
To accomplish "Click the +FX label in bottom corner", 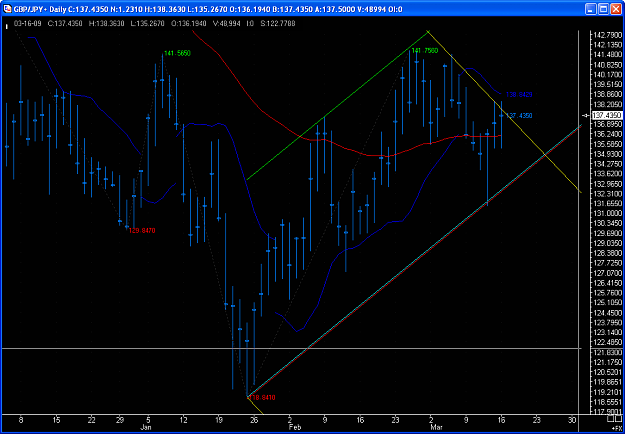I will pyautogui.click(x=616, y=427).
